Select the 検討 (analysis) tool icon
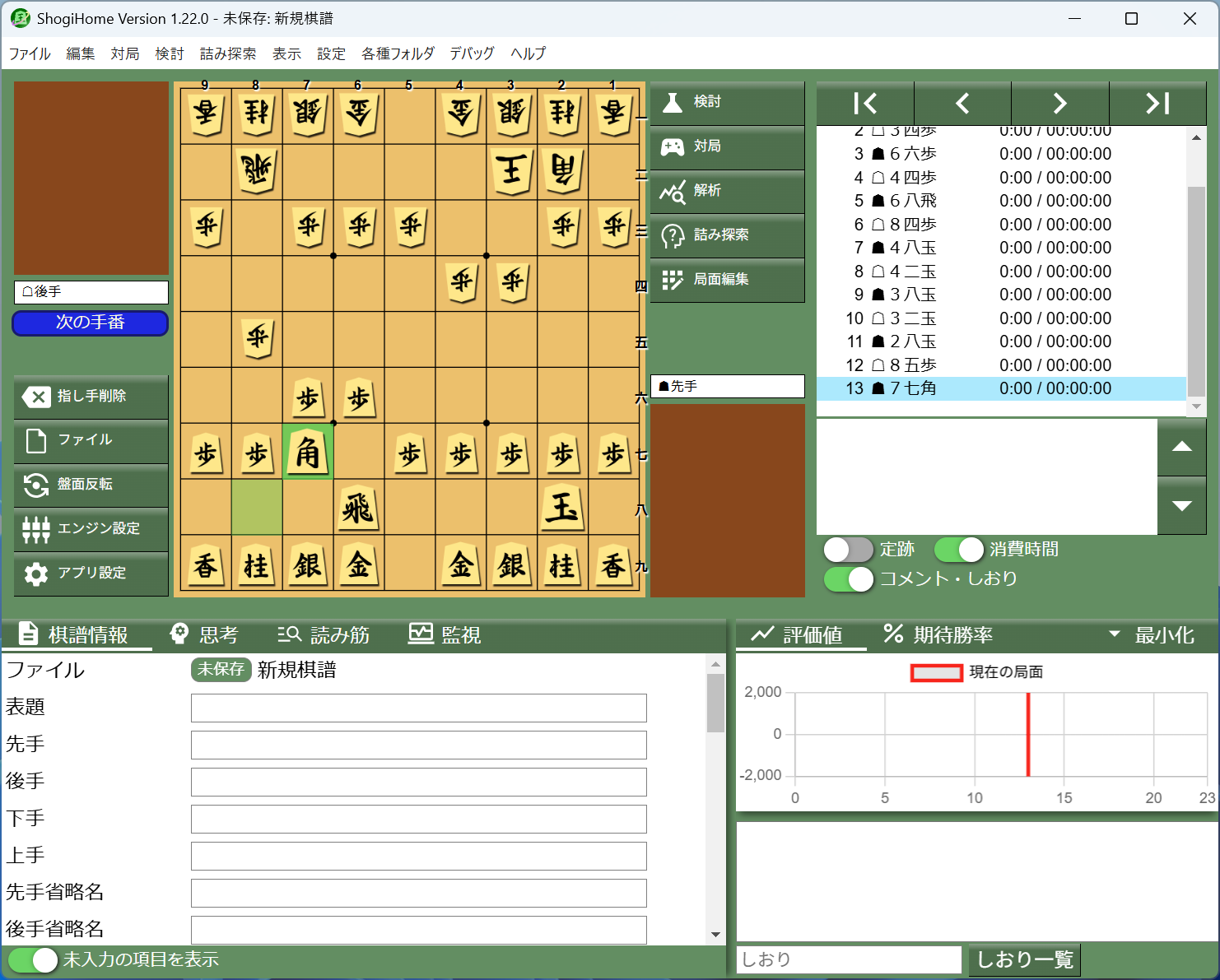 coord(673,101)
